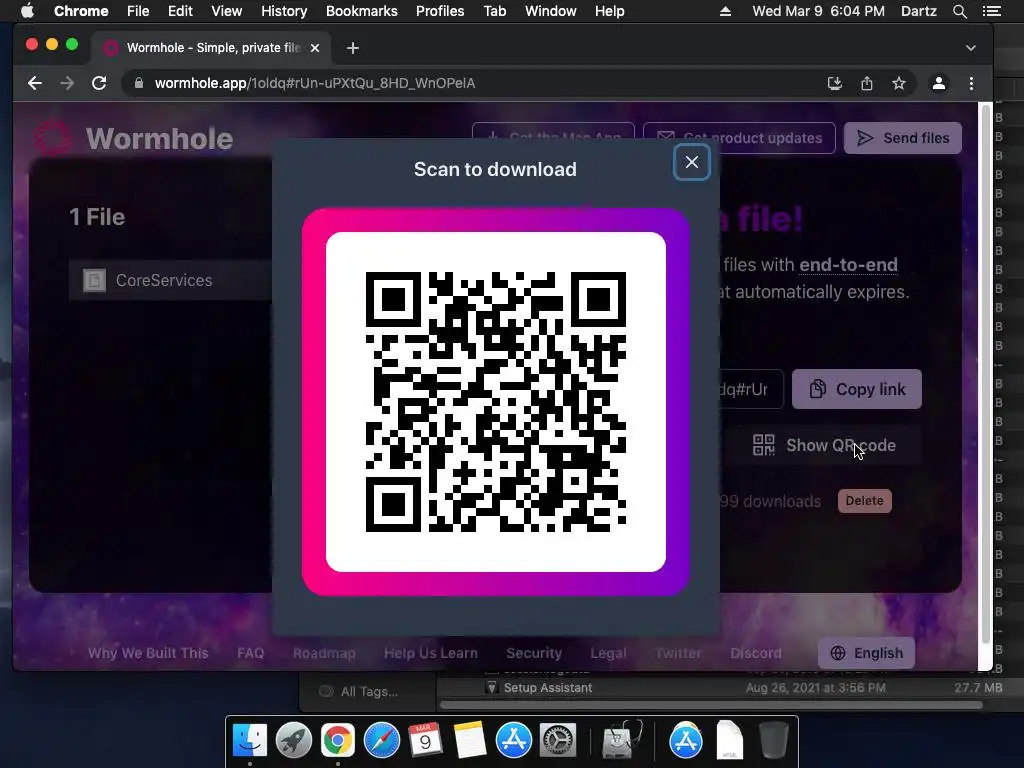Image resolution: width=1024 pixels, height=768 pixels.
Task: Open the Chrome menu in menu bar
Action: pos(81,11)
